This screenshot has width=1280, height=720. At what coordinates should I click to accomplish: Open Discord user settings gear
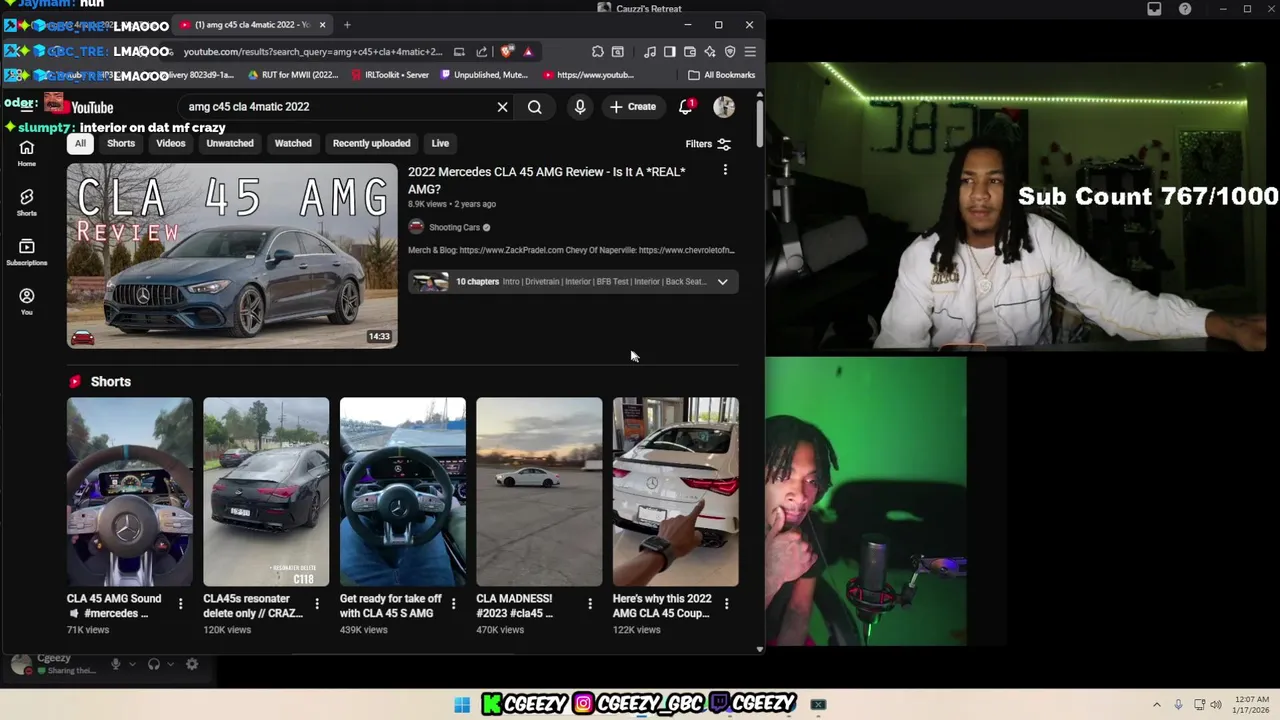[x=192, y=664]
